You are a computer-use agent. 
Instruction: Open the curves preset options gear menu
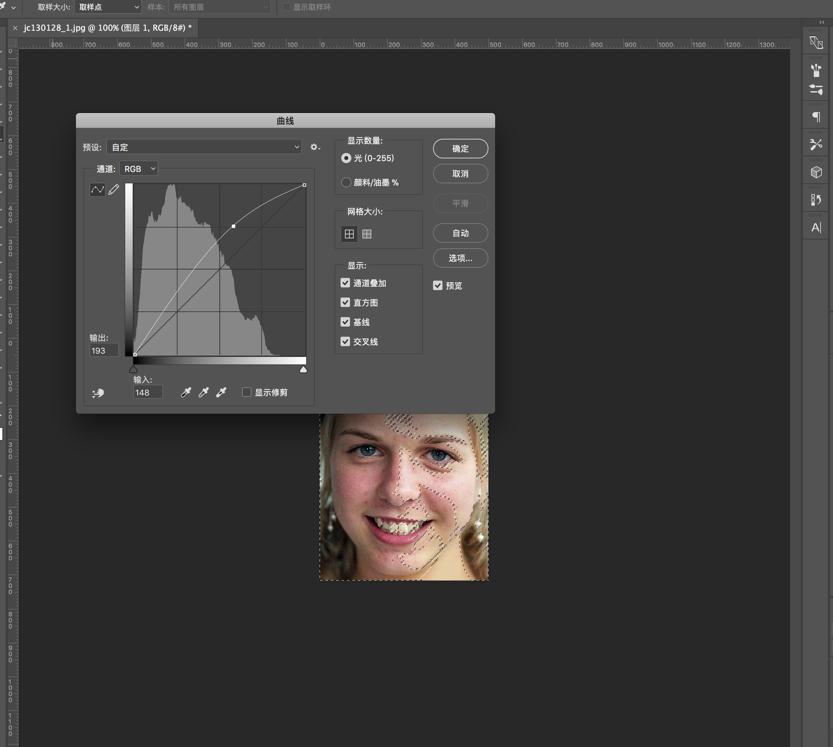click(x=314, y=146)
